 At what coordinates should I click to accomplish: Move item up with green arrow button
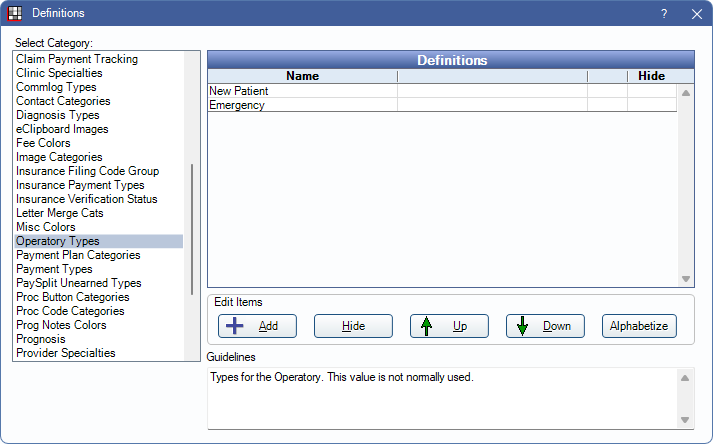point(449,326)
